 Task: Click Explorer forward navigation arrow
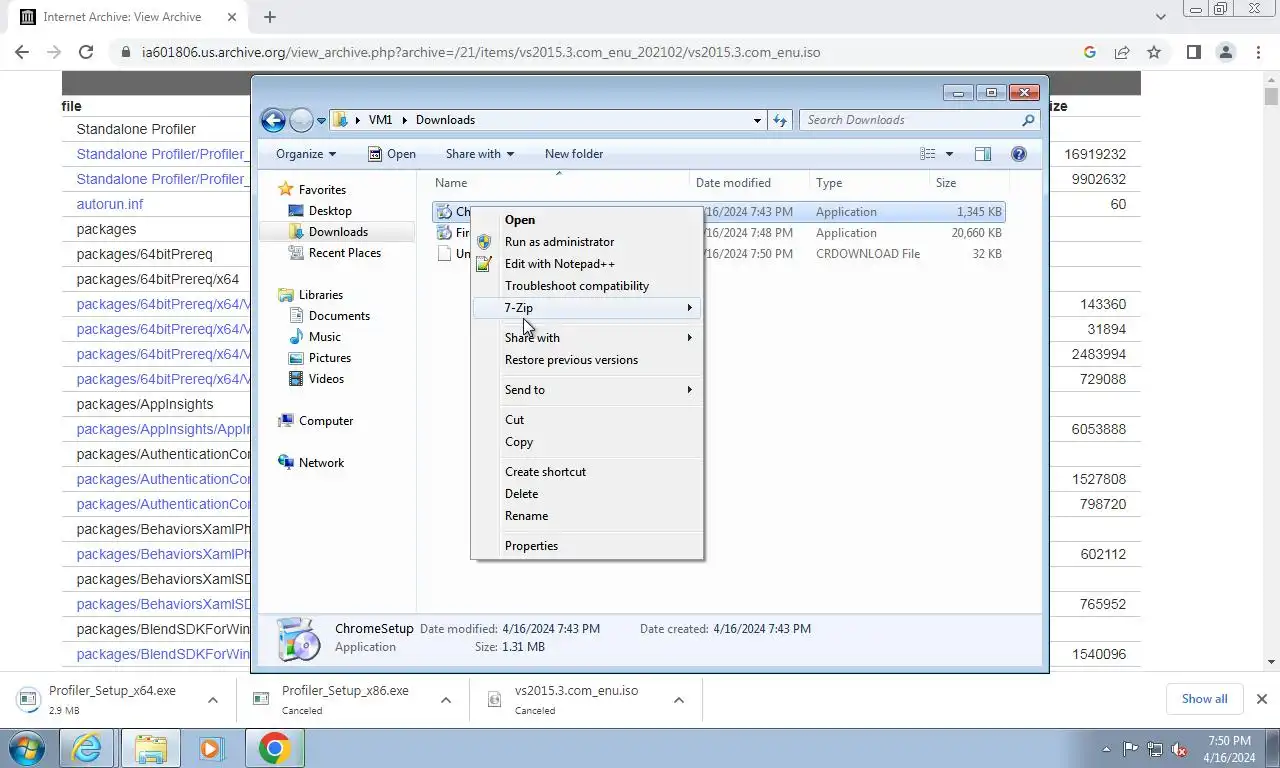tap(301, 120)
